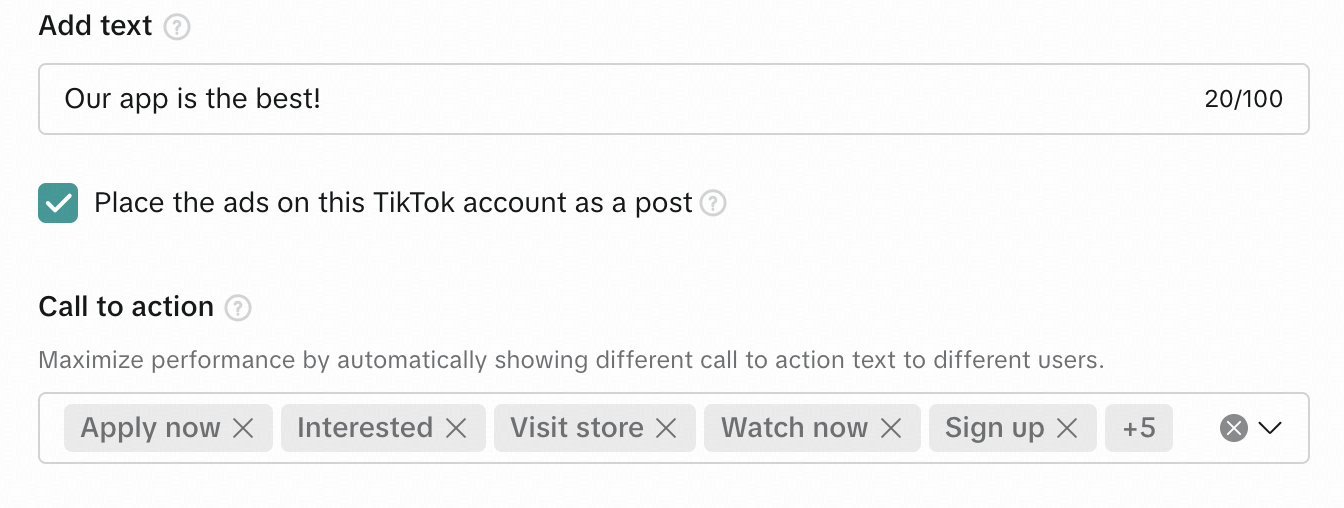Uncheck the TikTok account post checkbox
This screenshot has height=508, width=1344.
(58, 204)
